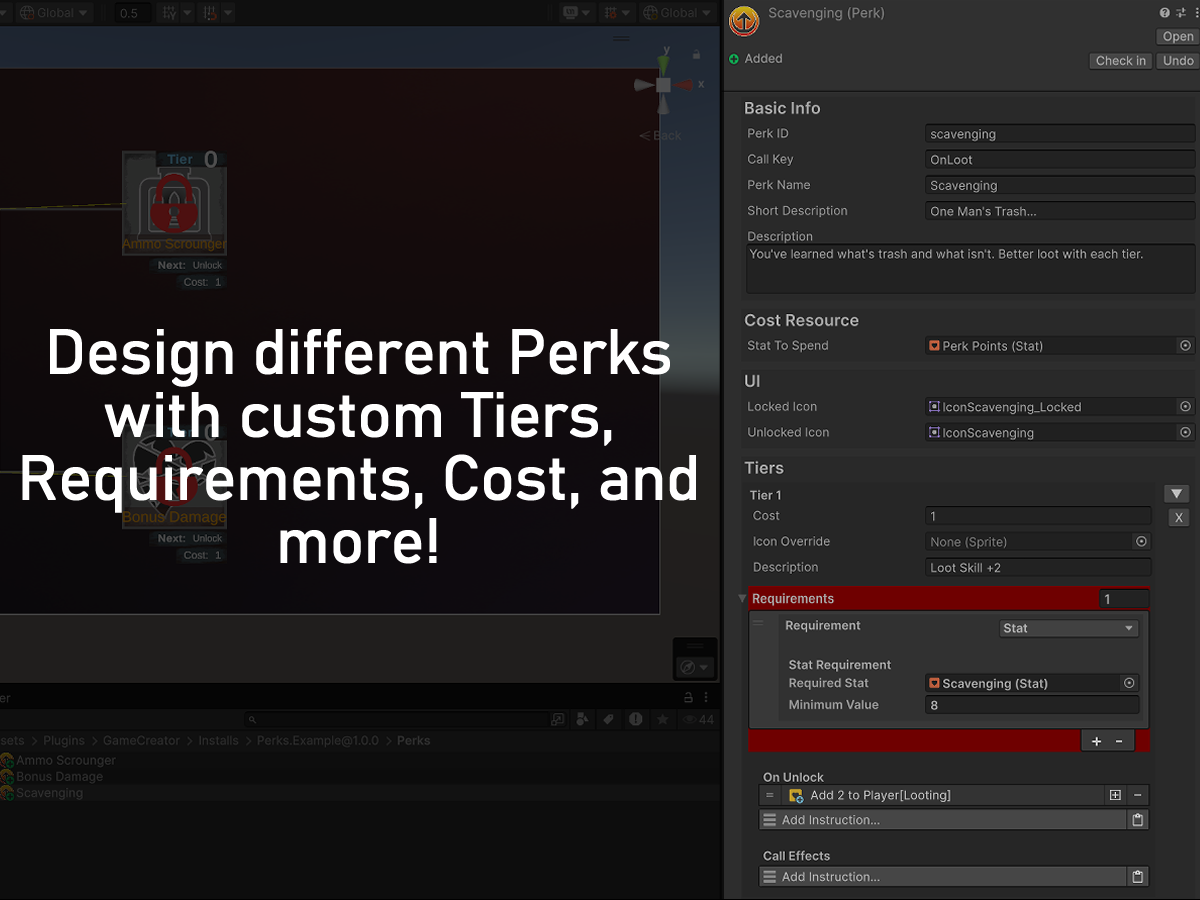Click the Tier 1 move-down arrow button
Screen dimensions: 1200x900
pos(1177,494)
